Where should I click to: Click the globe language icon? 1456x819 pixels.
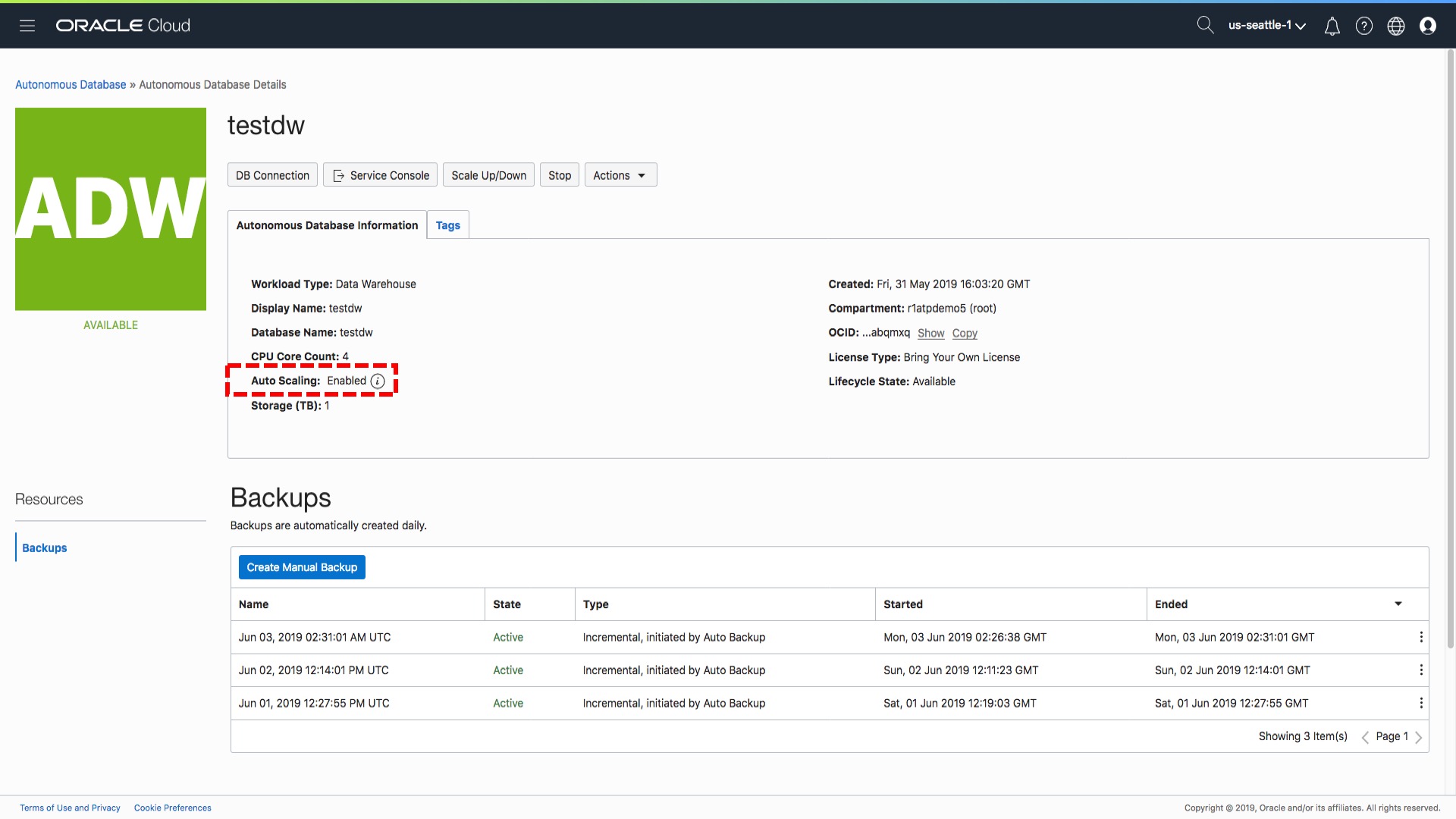[x=1395, y=27]
